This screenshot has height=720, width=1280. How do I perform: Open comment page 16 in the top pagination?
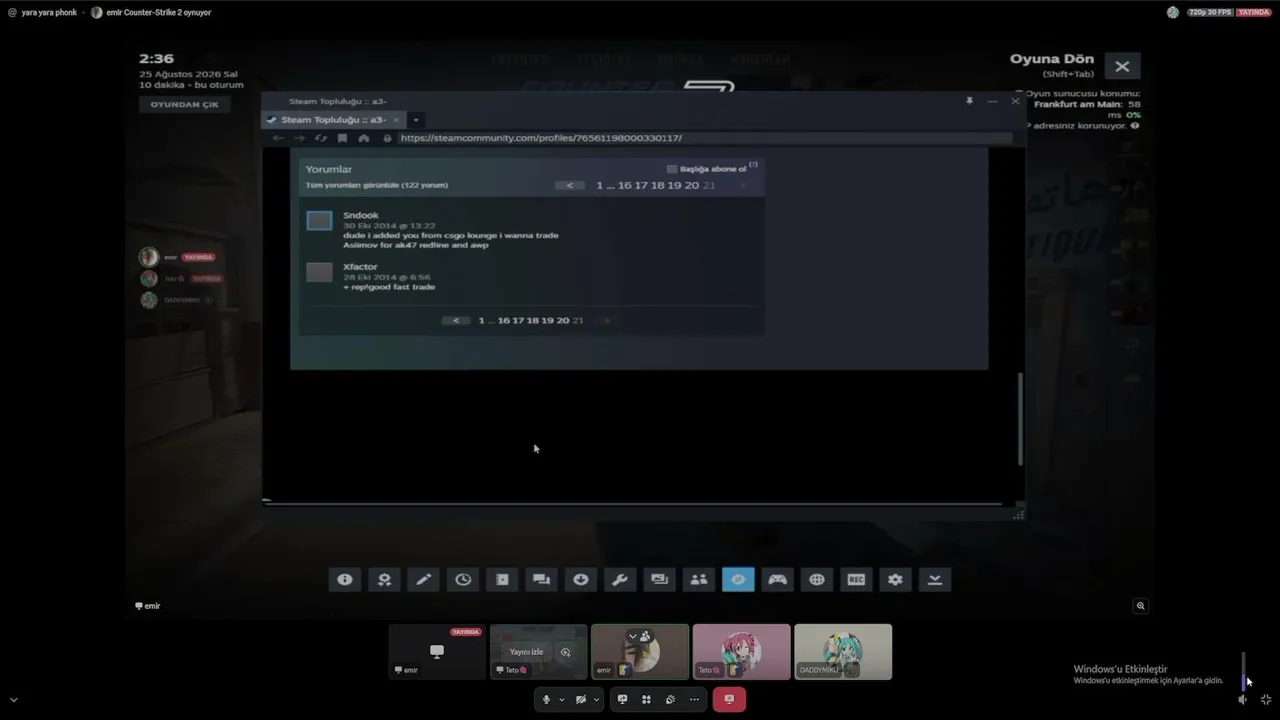625,185
